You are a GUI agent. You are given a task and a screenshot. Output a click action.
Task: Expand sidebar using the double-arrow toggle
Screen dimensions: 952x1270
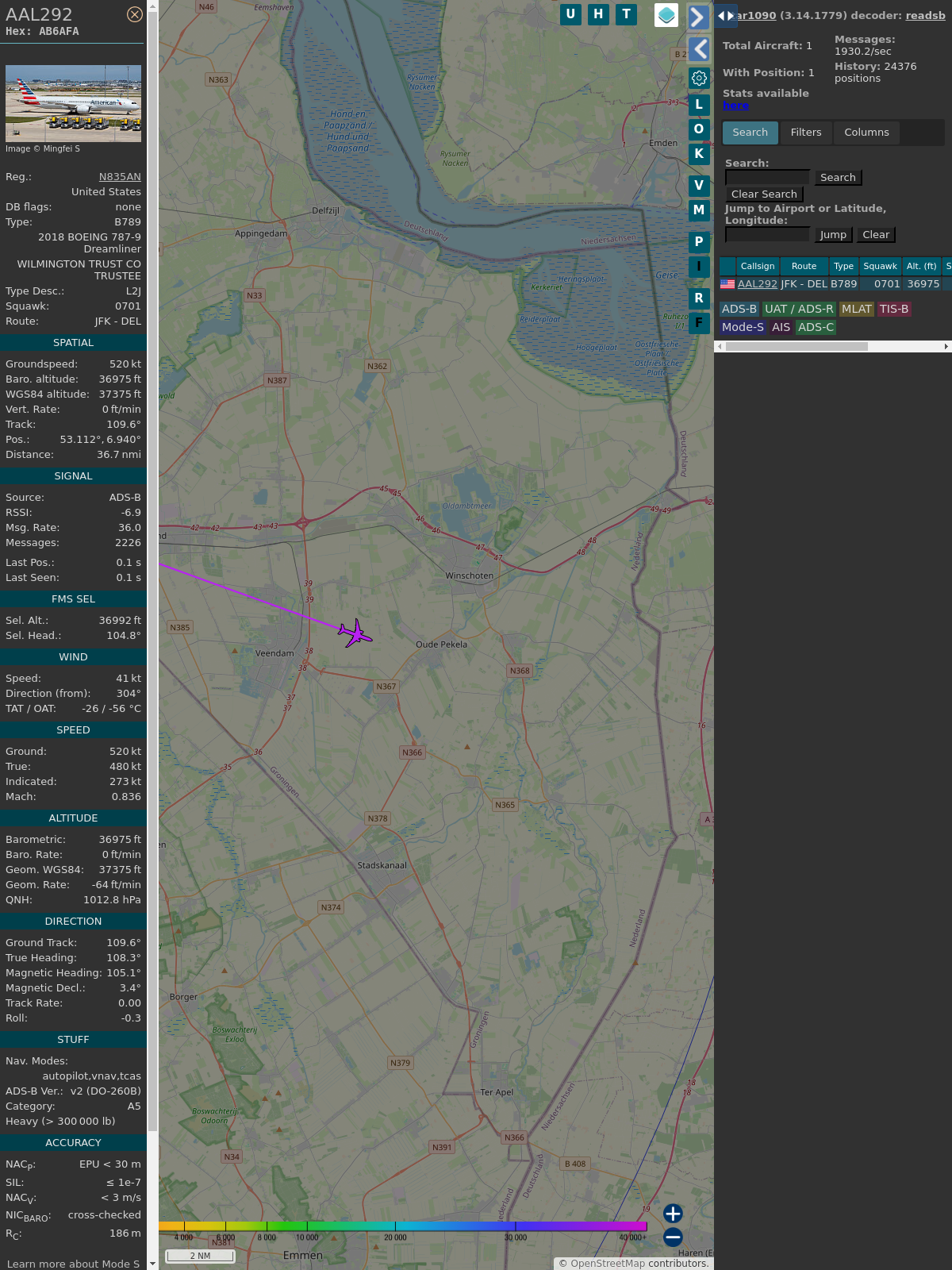[726, 16]
